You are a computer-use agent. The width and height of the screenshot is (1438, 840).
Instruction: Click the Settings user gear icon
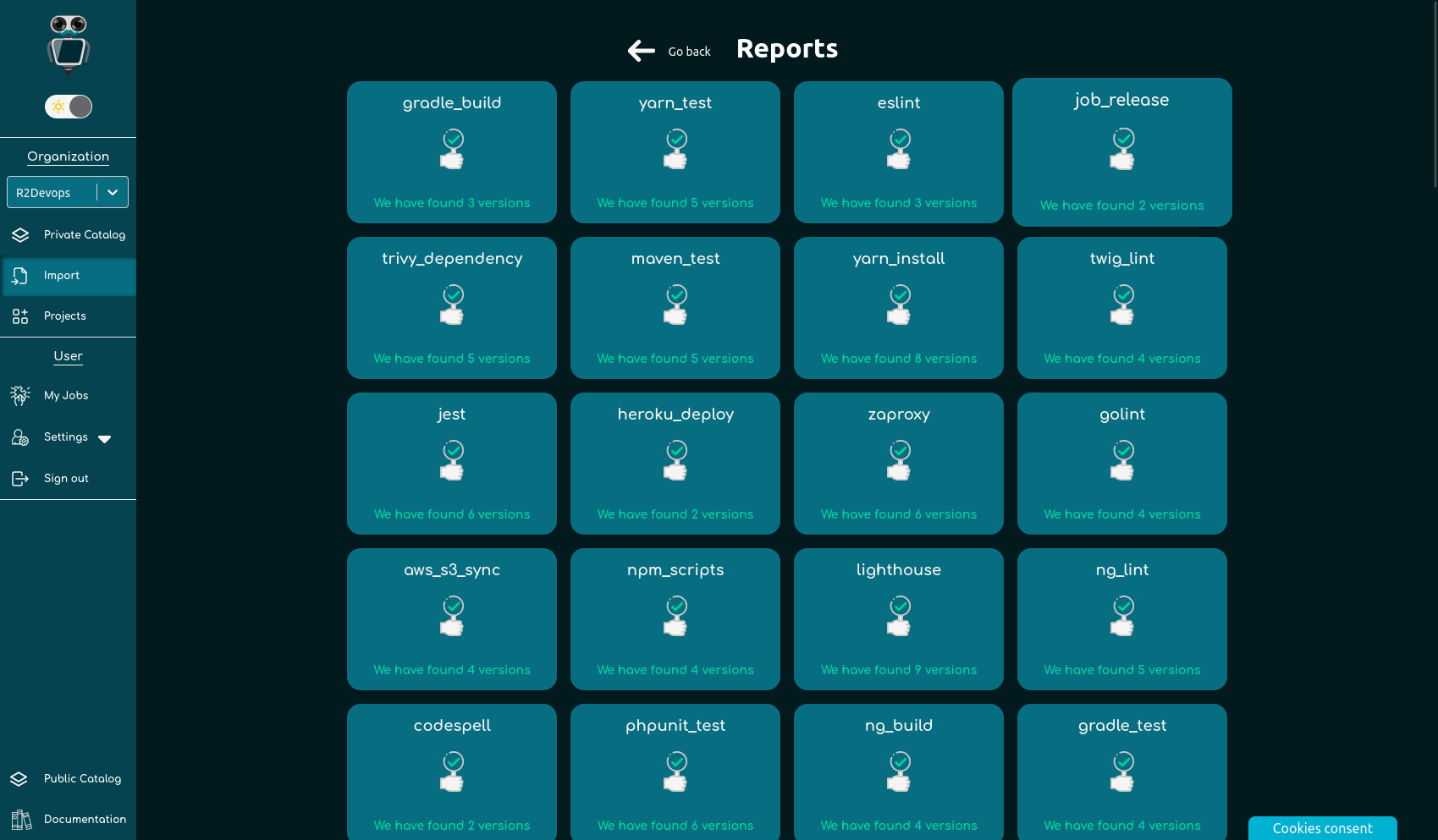20,437
